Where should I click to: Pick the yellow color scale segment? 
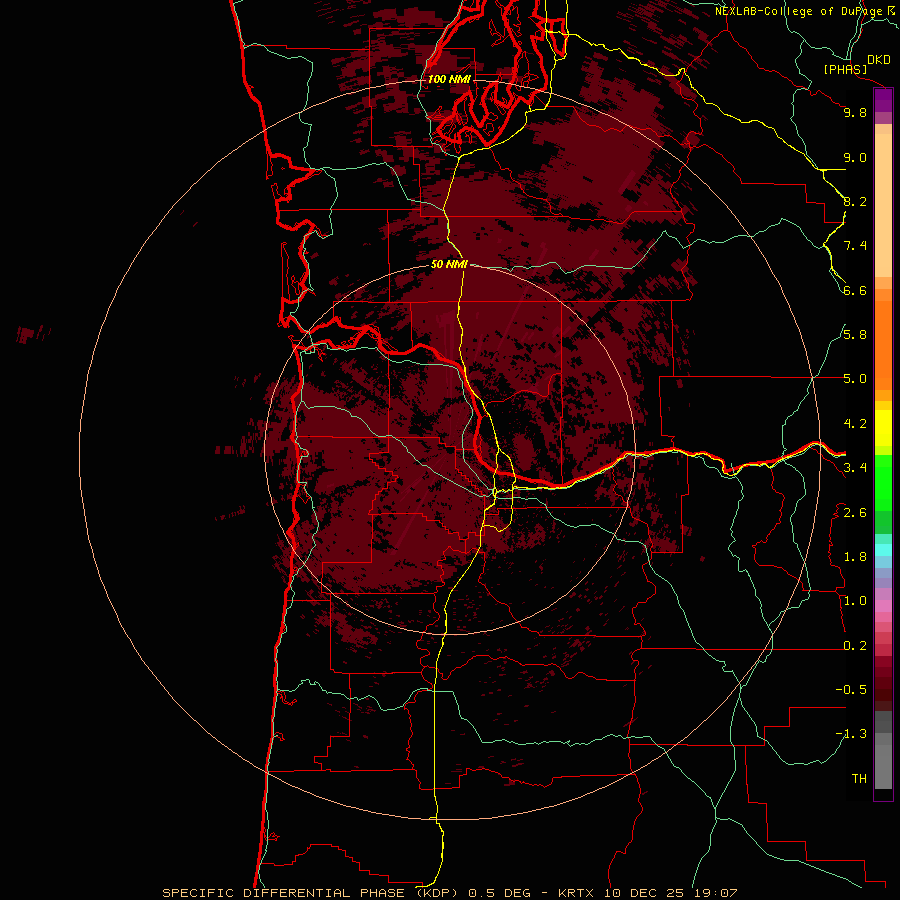(x=883, y=428)
